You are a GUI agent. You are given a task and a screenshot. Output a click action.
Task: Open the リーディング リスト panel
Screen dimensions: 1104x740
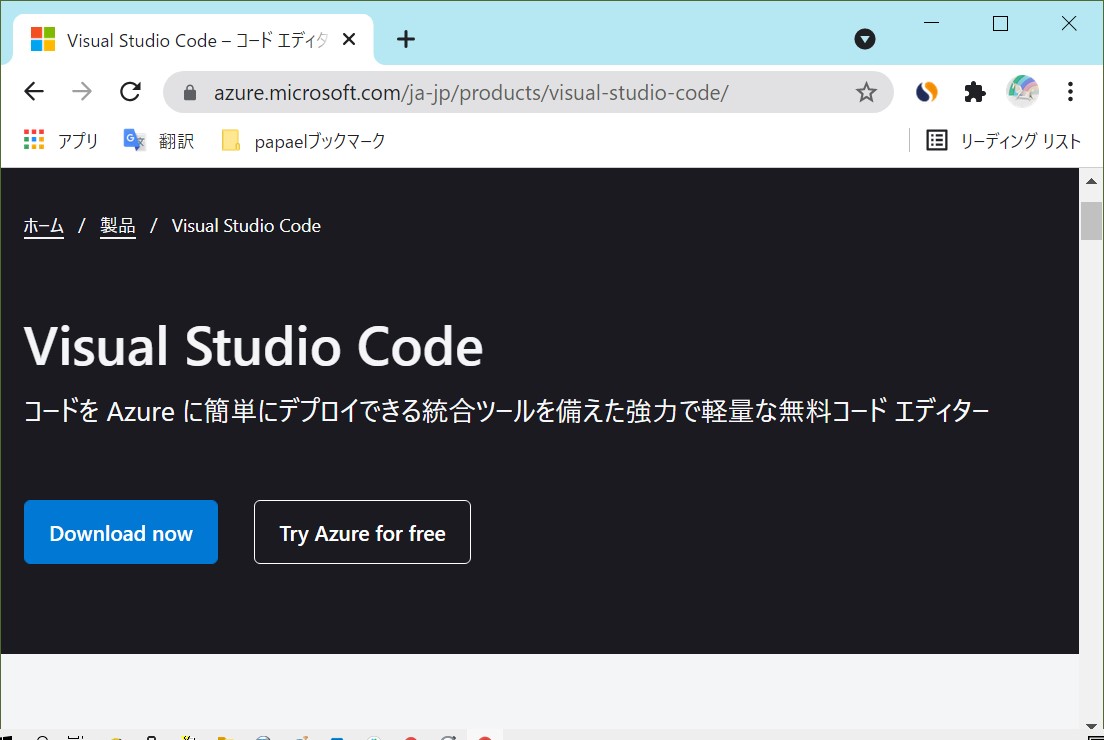pyautogui.click(x=1003, y=141)
